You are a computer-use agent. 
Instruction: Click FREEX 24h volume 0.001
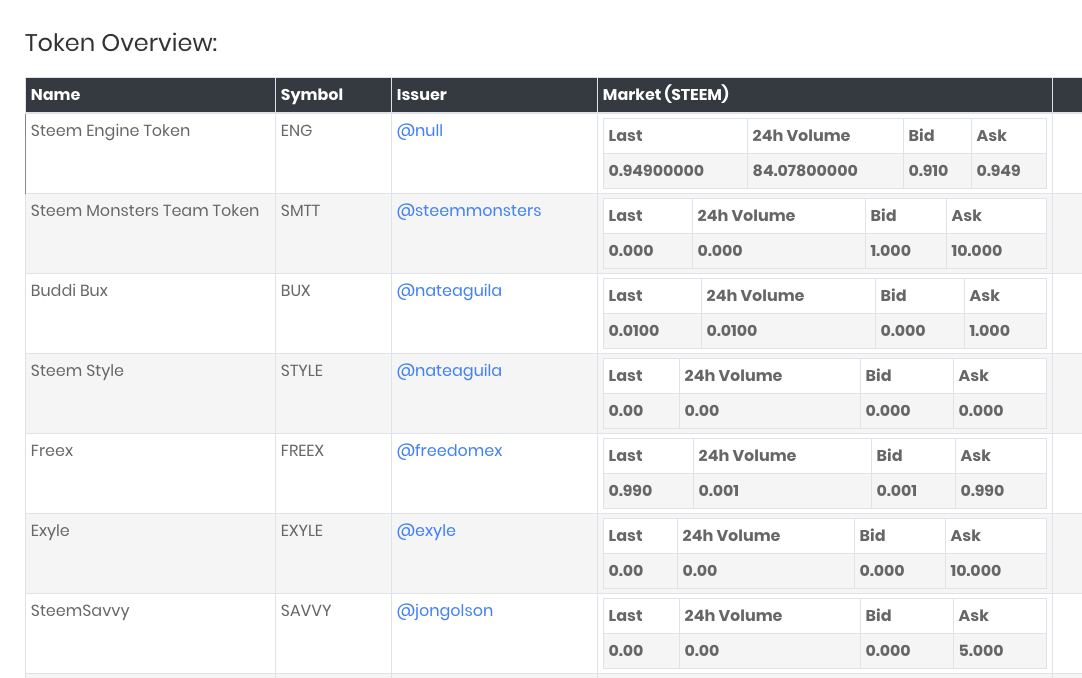click(x=718, y=490)
